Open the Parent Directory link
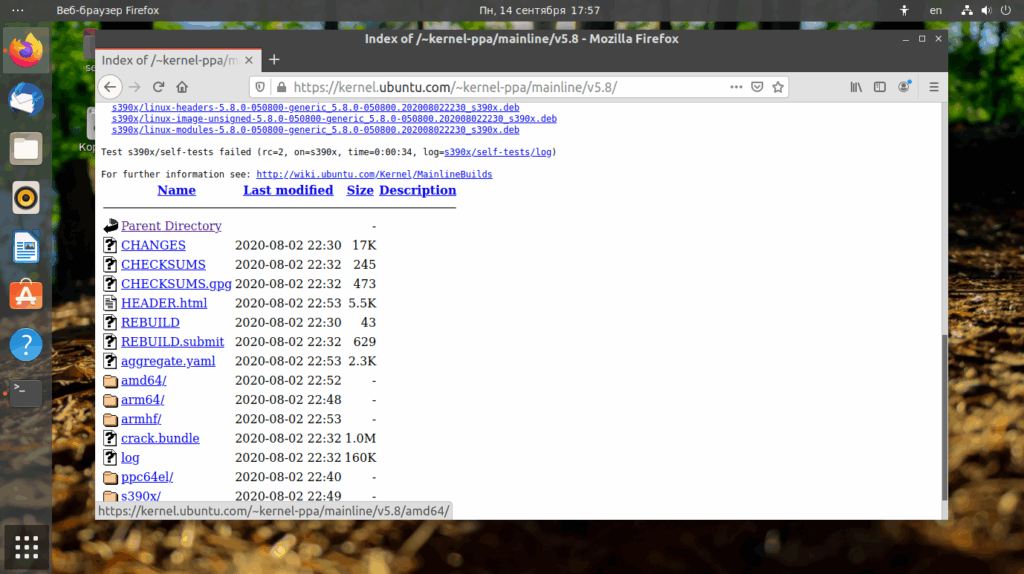This screenshot has width=1024, height=574. click(171, 226)
